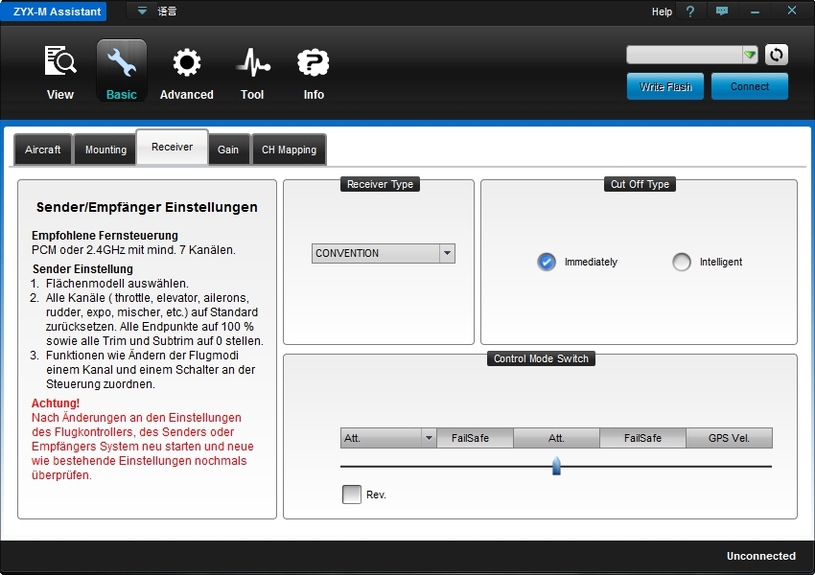Click the chat message icon in title bar

[x=722, y=11]
